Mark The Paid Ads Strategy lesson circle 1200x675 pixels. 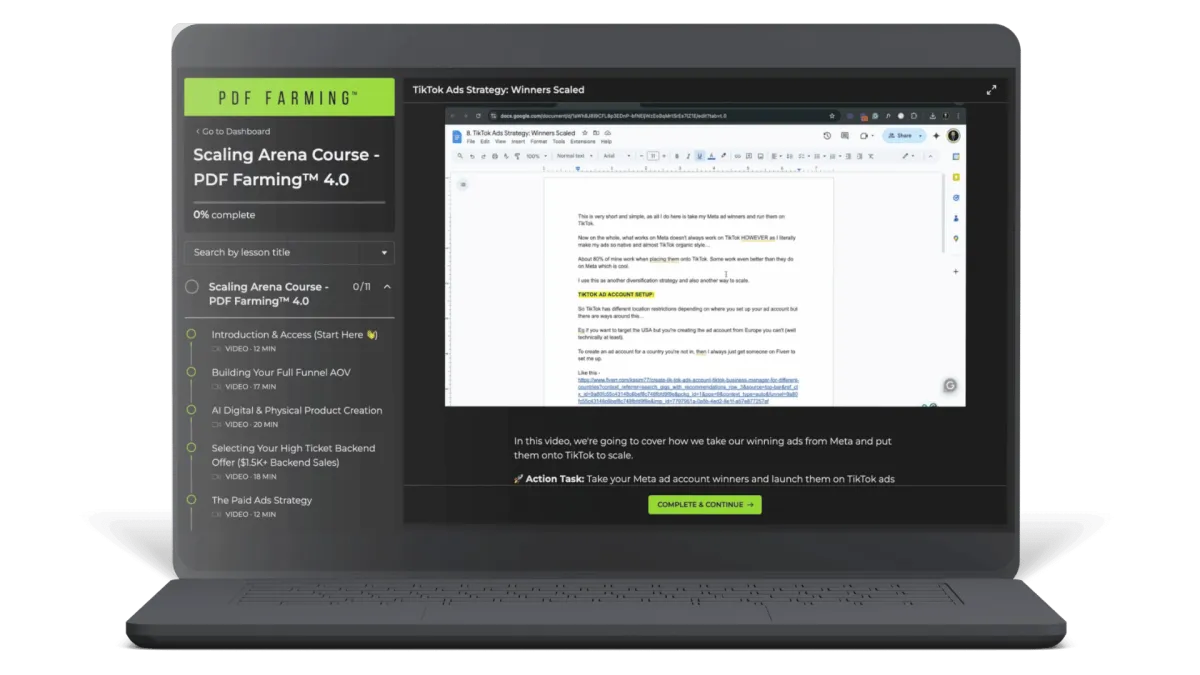(x=191, y=499)
